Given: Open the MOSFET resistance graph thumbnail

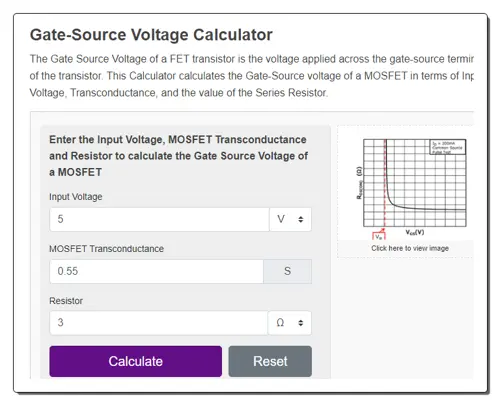Looking at the screenshot, I should (411, 189).
